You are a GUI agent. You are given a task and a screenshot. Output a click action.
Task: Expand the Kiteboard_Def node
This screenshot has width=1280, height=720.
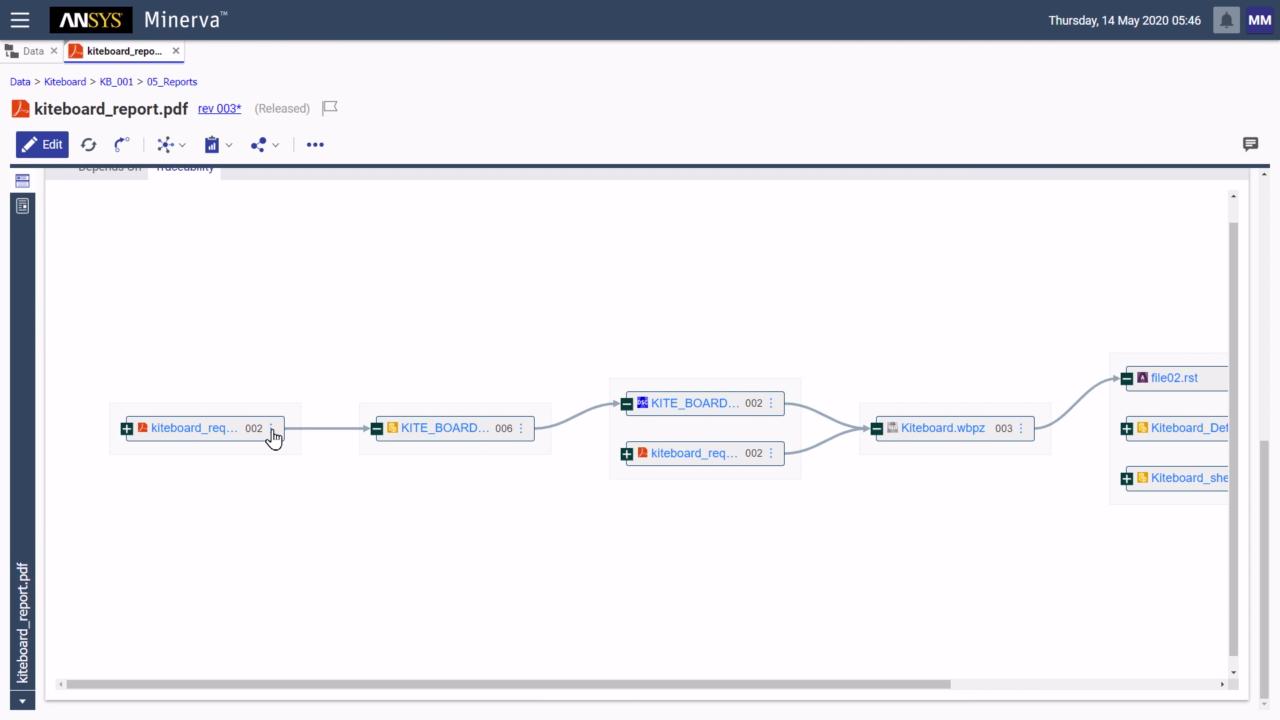pyautogui.click(x=1127, y=428)
